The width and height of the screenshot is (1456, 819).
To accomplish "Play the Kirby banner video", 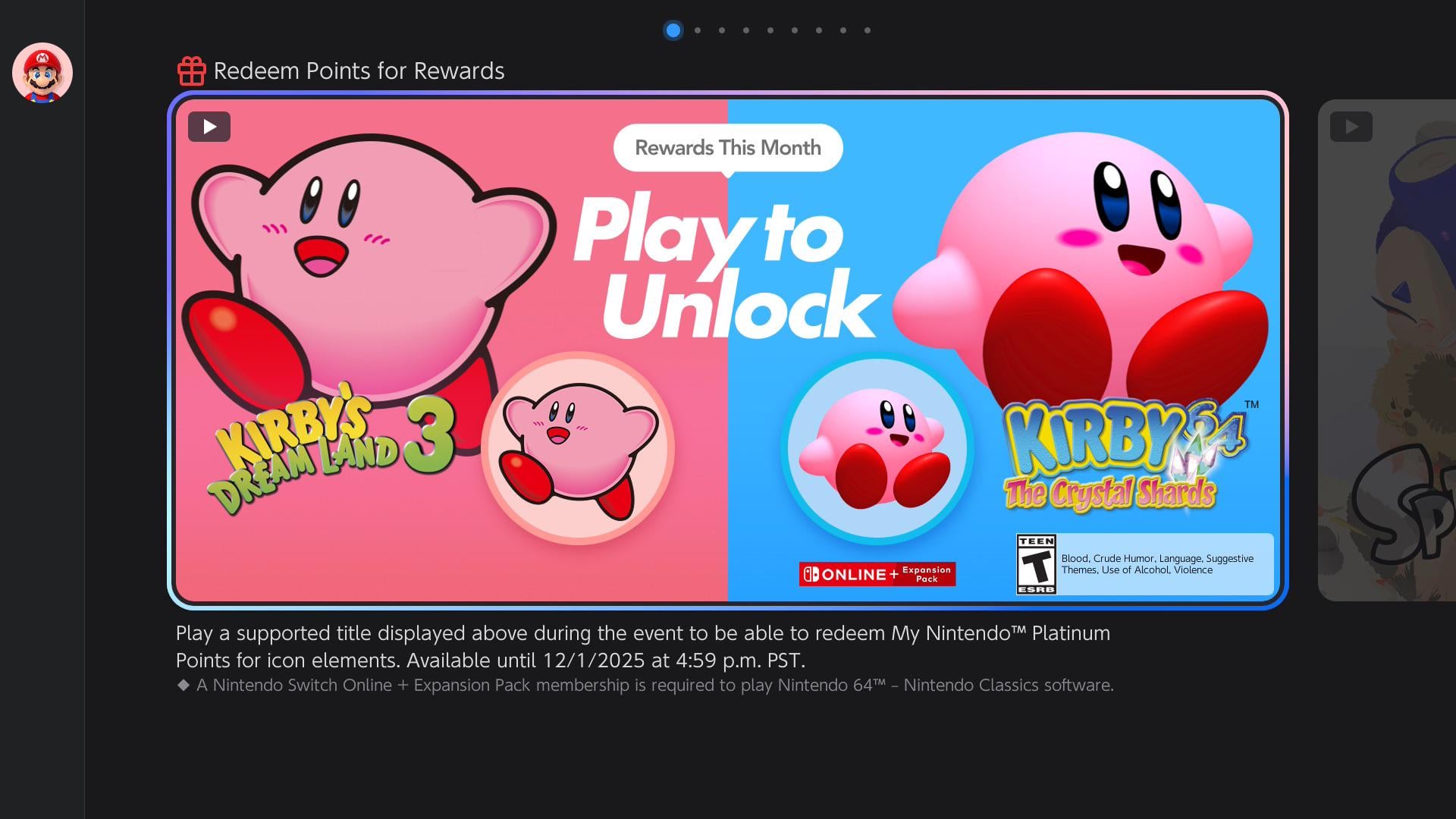I will (x=209, y=127).
